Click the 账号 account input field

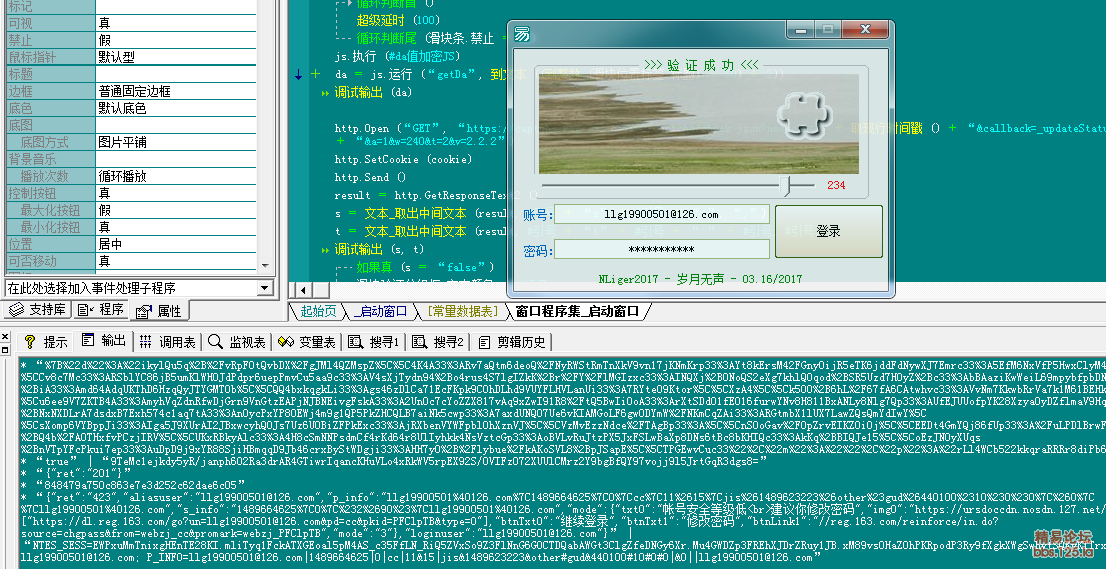(x=661, y=215)
